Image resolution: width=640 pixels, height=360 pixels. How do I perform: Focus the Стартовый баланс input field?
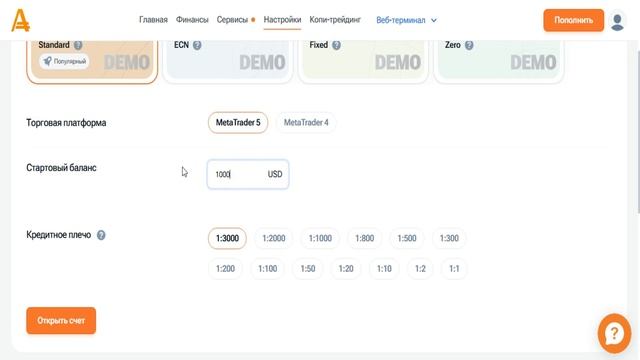click(x=248, y=174)
